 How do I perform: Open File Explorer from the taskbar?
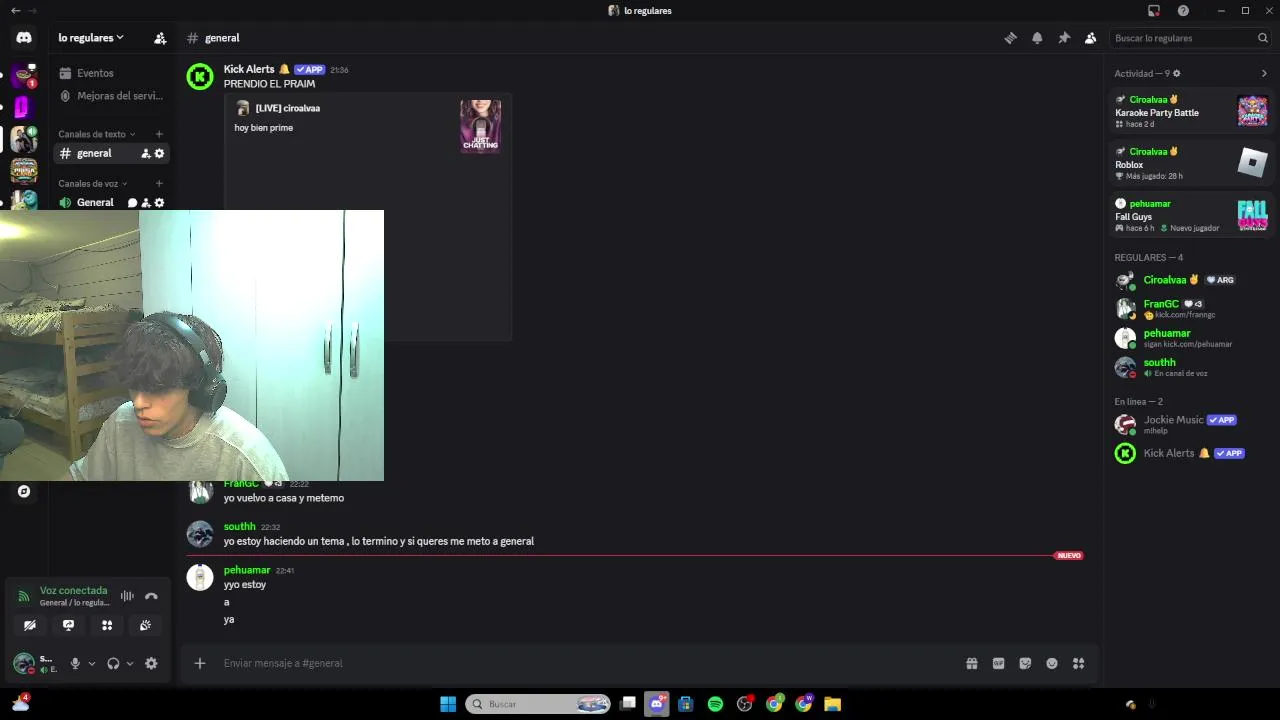(x=832, y=704)
